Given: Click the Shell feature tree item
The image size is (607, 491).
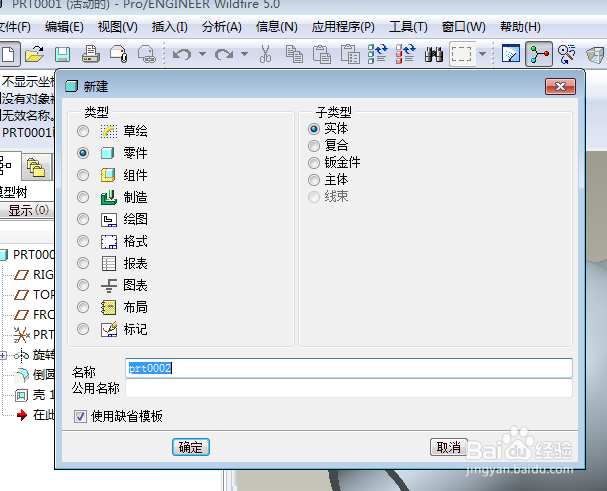Looking at the screenshot, I should point(34,395).
